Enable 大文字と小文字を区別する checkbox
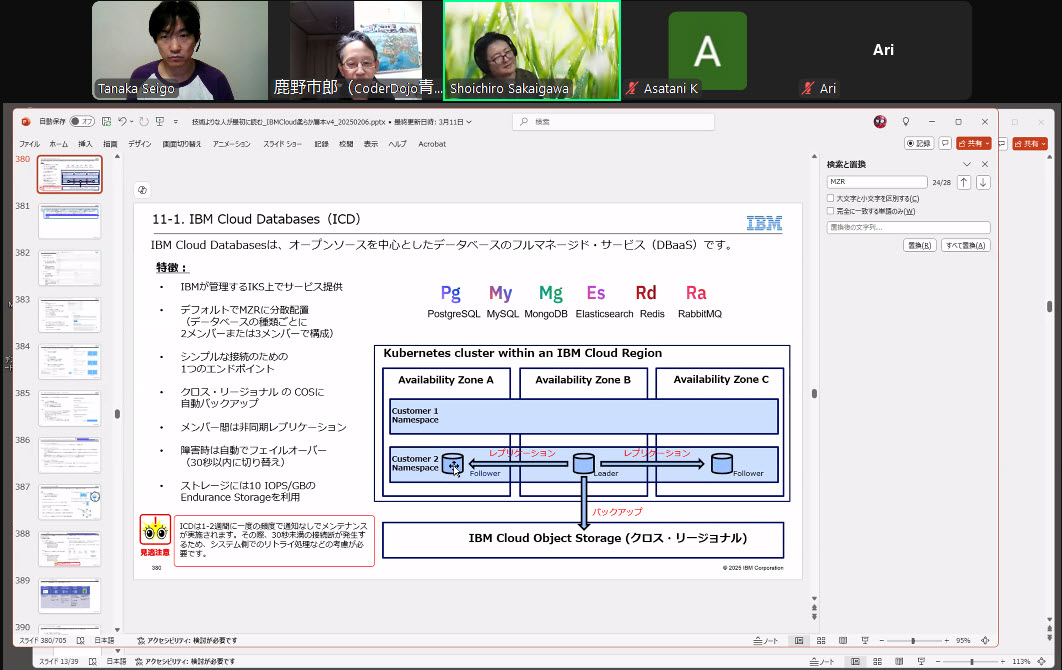1062x670 pixels. coord(830,198)
